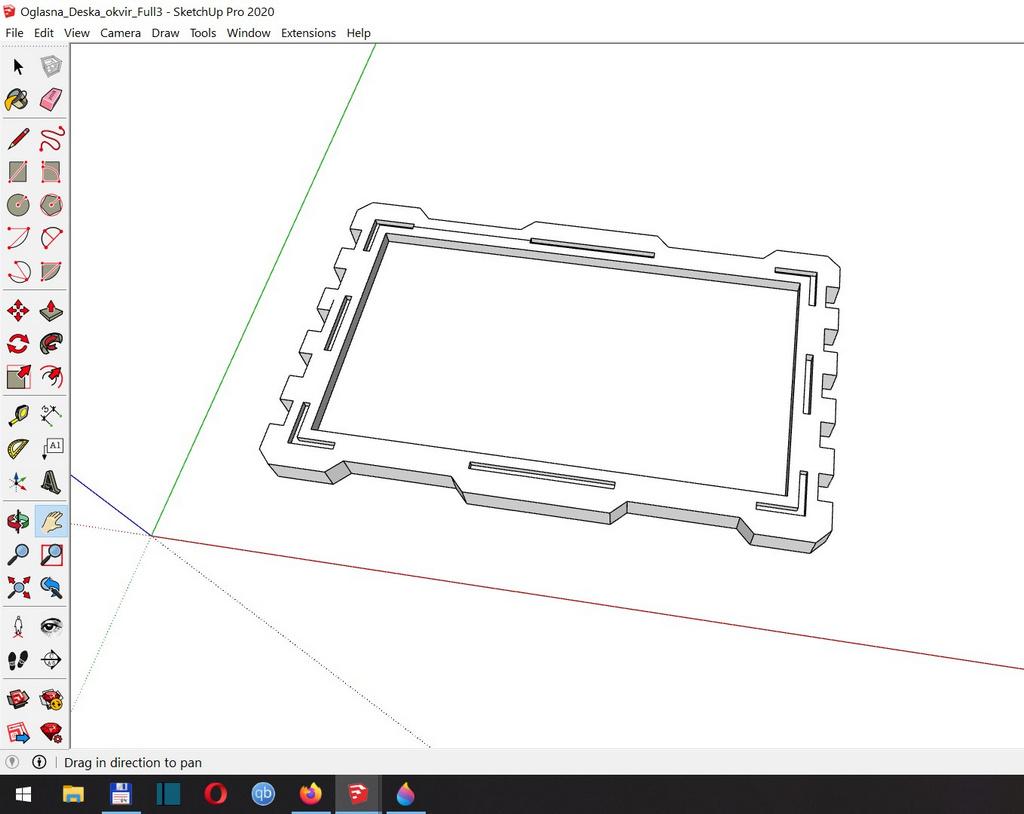
Task: Pick the Section Plane tool
Action: coord(51,660)
